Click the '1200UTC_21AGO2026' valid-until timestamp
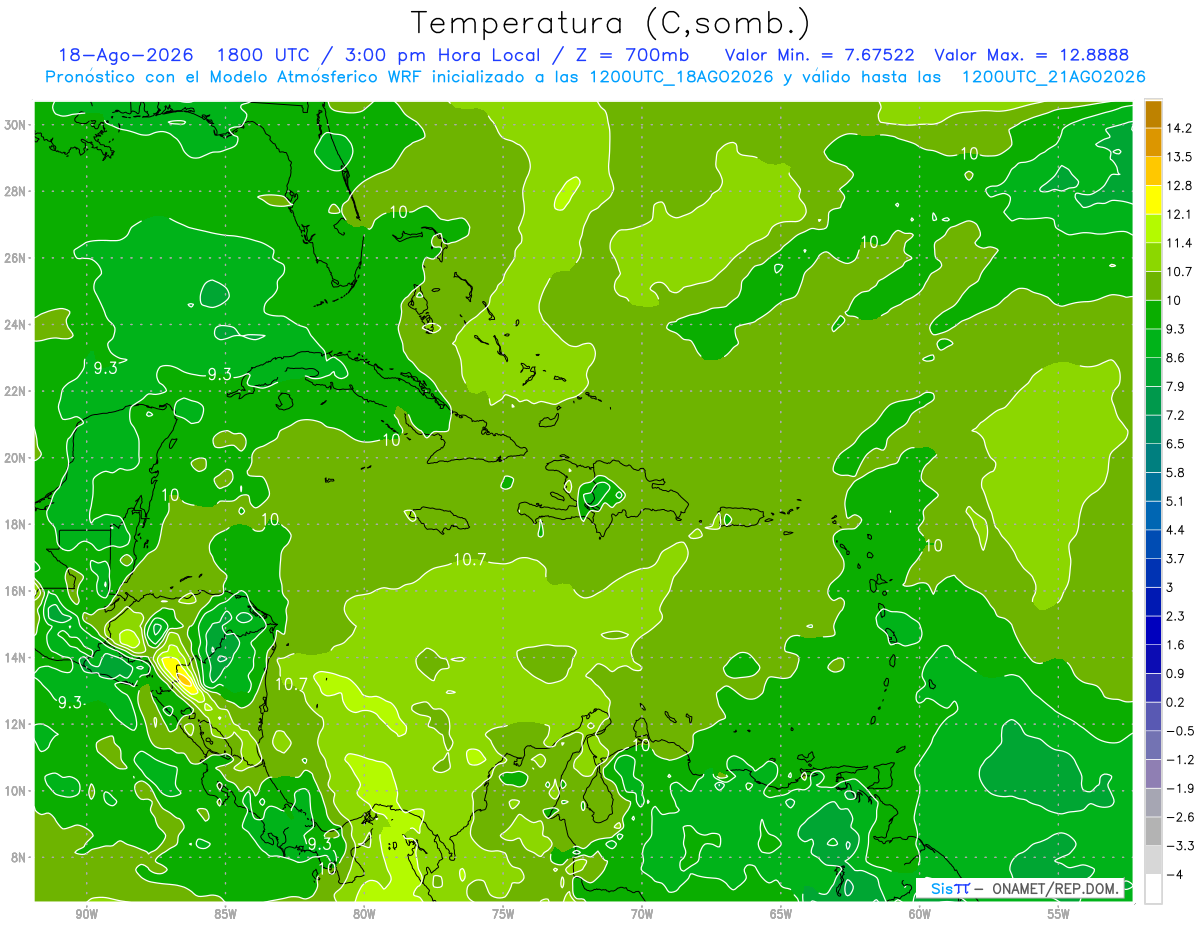Viewport: 1200px width, 927px height. (1053, 77)
